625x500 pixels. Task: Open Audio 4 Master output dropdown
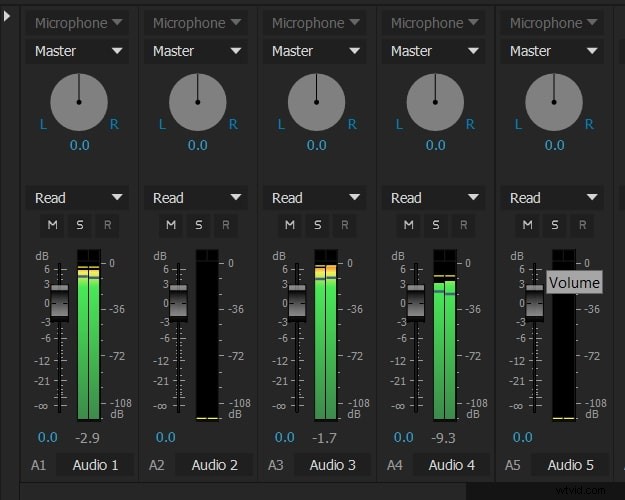tap(433, 51)
